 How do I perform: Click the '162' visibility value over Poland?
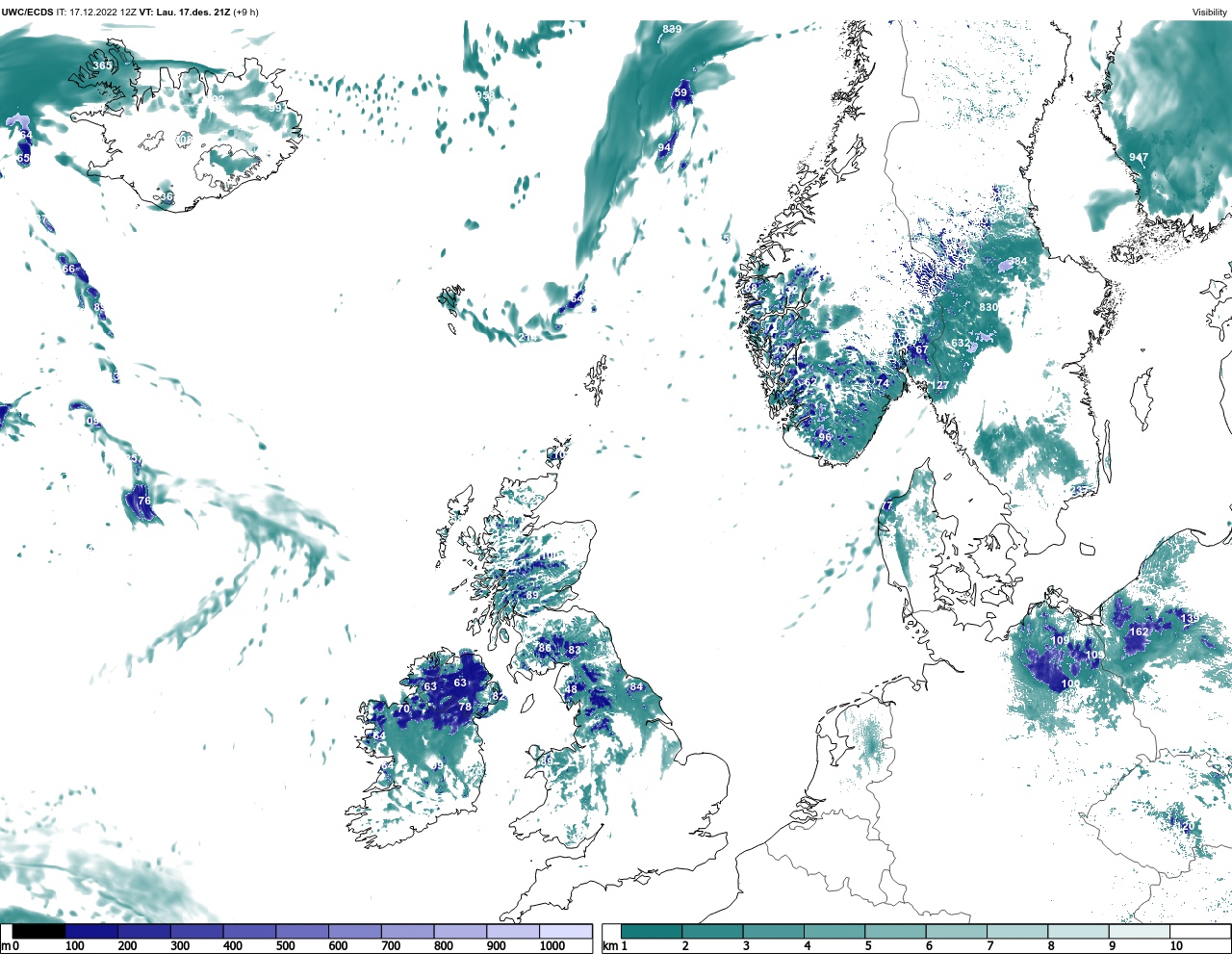coord(1139,632)
